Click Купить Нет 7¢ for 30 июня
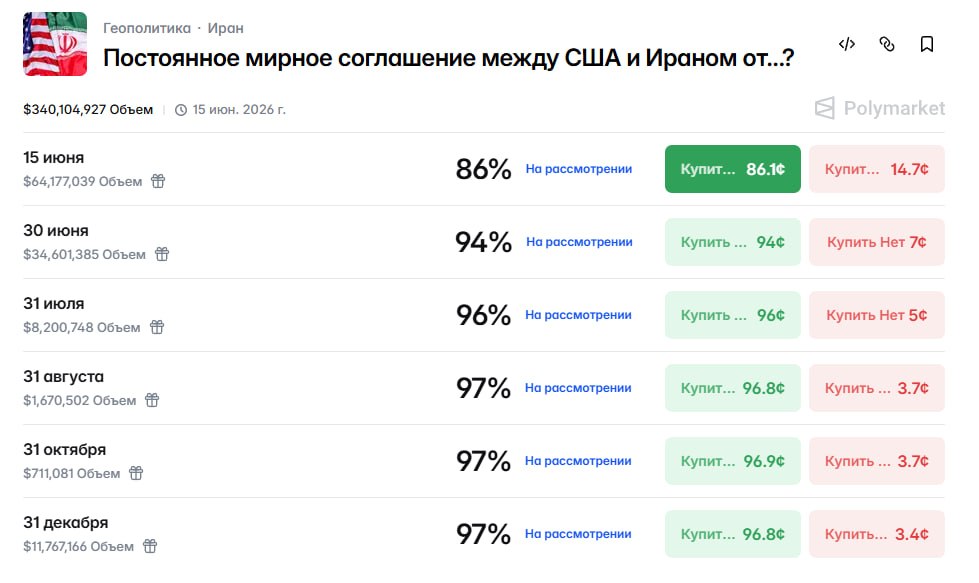979x583 pixels. [x=877, y=242]
